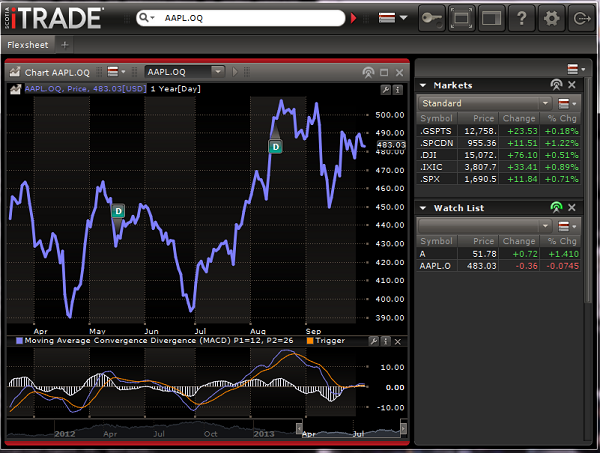The image size is (600, 453).
Task: Sort Markets by Change column header
Action: point(519,118)
